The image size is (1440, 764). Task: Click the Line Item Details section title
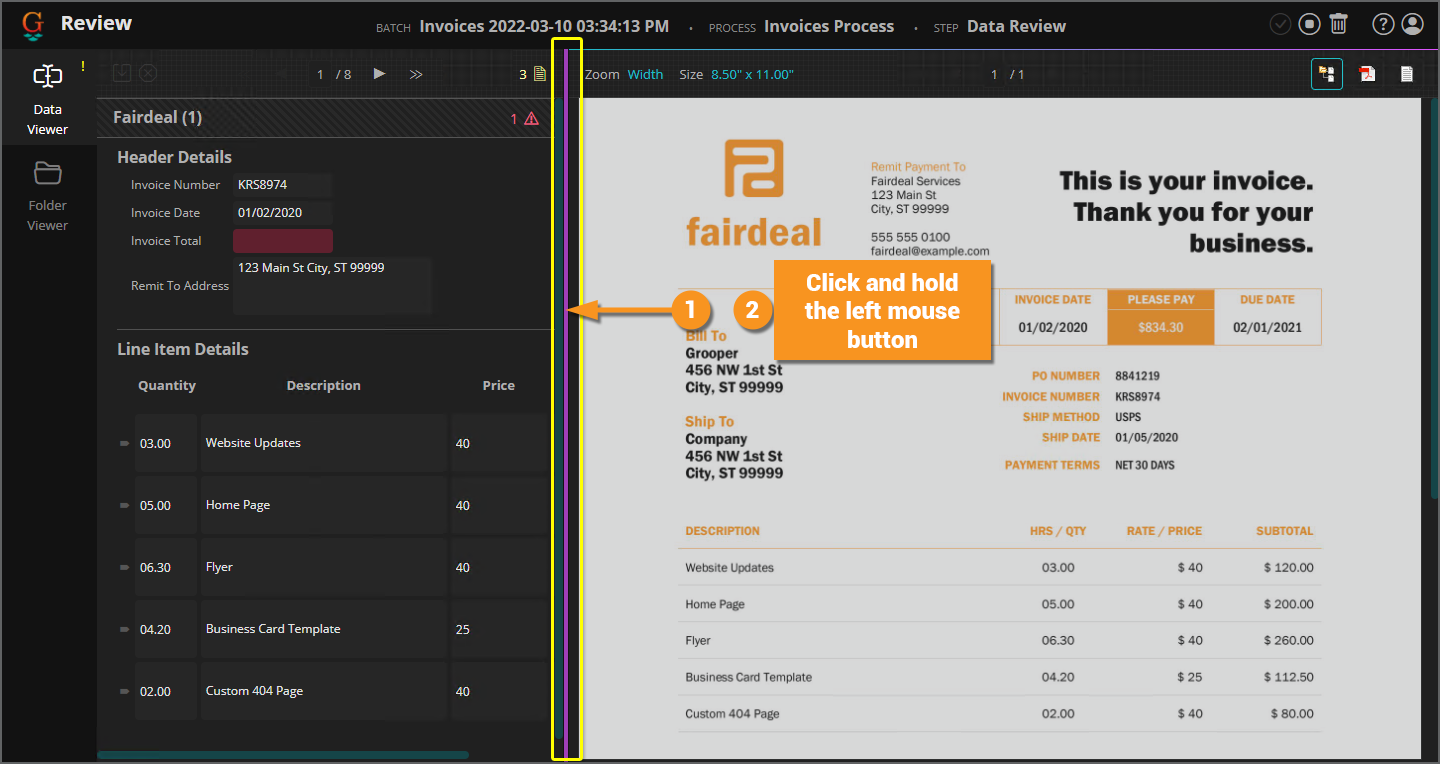click(x=183, y=349)
